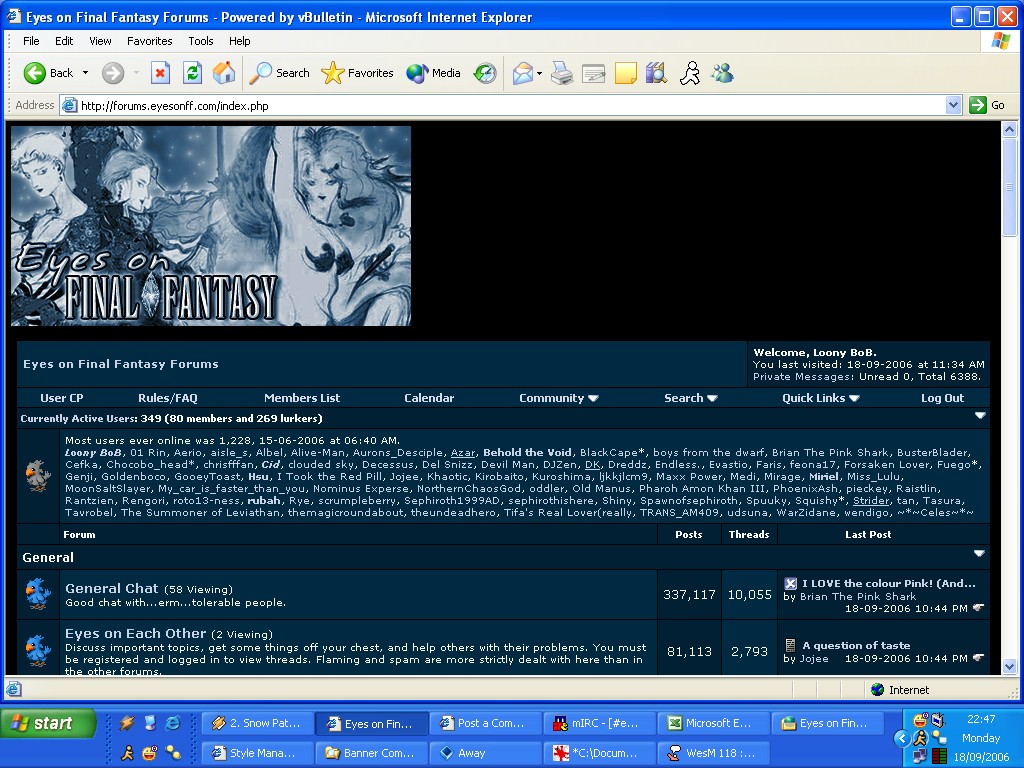Open the View menu
This screenshot has height=768, width=1024.
(100, 40)
